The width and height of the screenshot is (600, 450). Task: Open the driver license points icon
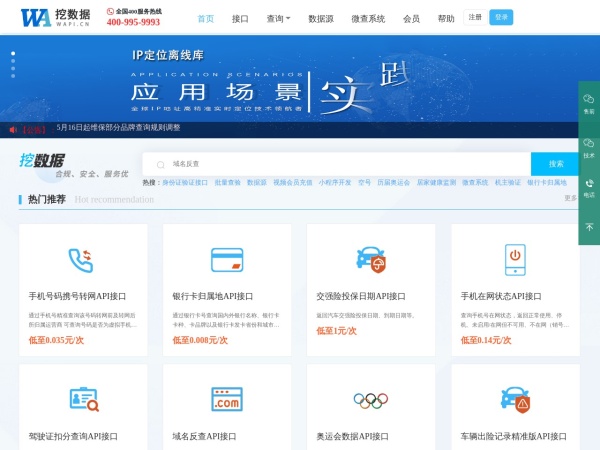[82, 401]
